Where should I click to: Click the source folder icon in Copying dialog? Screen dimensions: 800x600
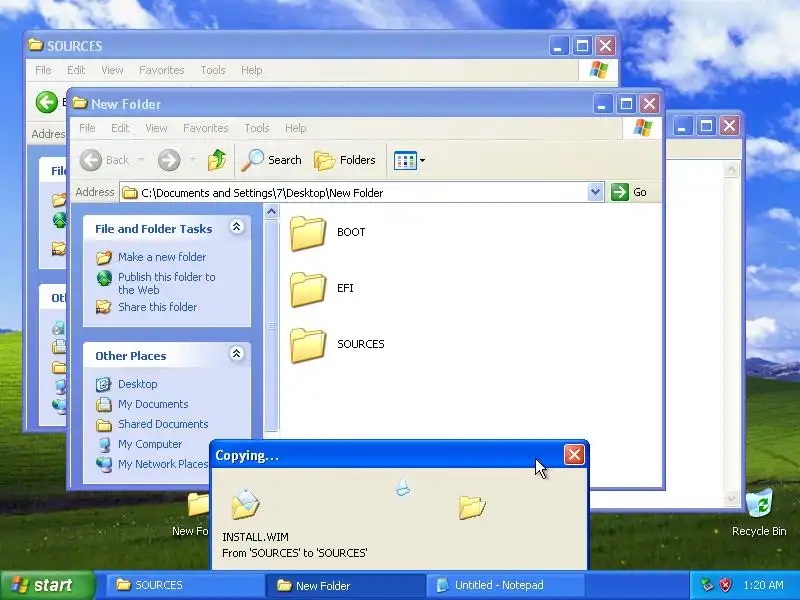point(245,504)
